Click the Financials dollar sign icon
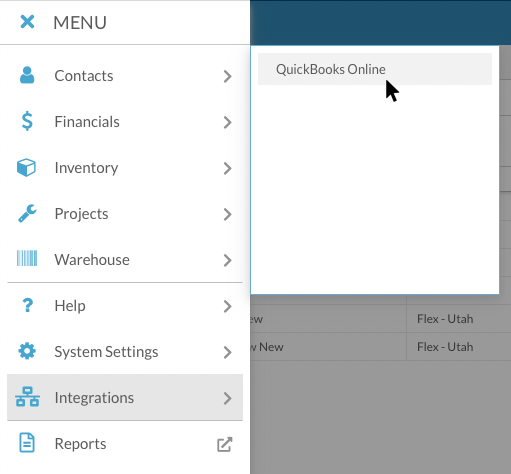The height and width of the screenshot is (474, 511). point(27,121)
